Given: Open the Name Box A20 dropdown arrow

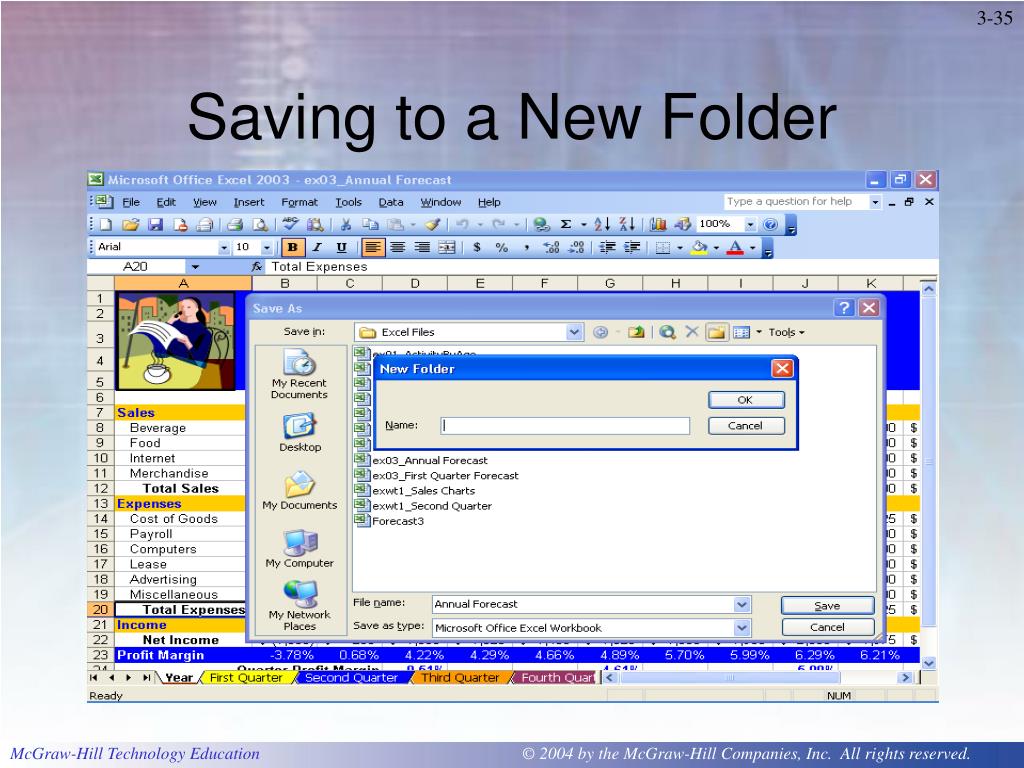Looking at the screenshot, I should pyautogui.click(x=195, y=267).
